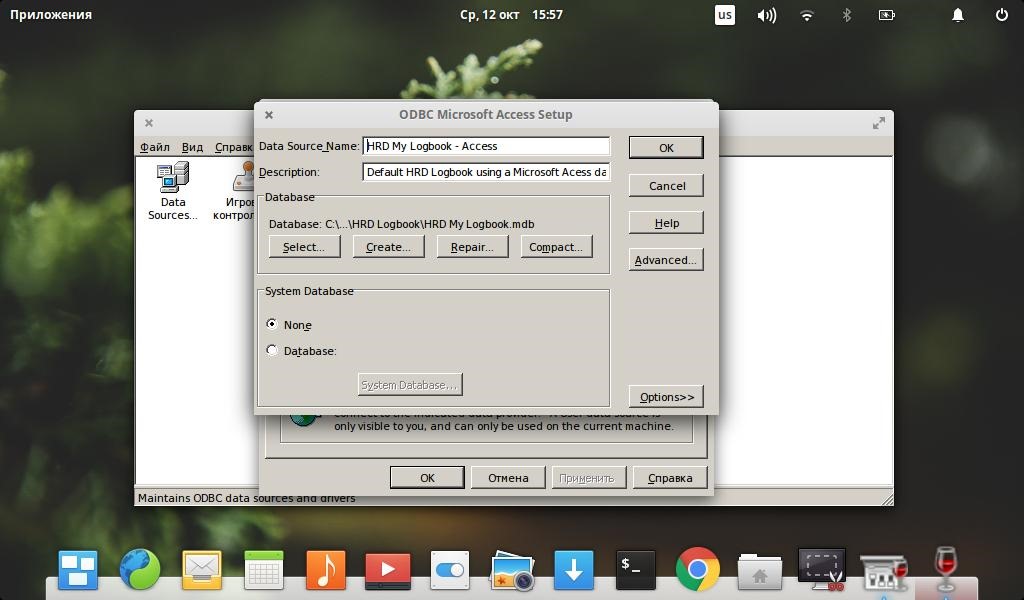Click the System Database... button
The height and width of the screenshot is (600, 1024).
[x=410, y=385]
